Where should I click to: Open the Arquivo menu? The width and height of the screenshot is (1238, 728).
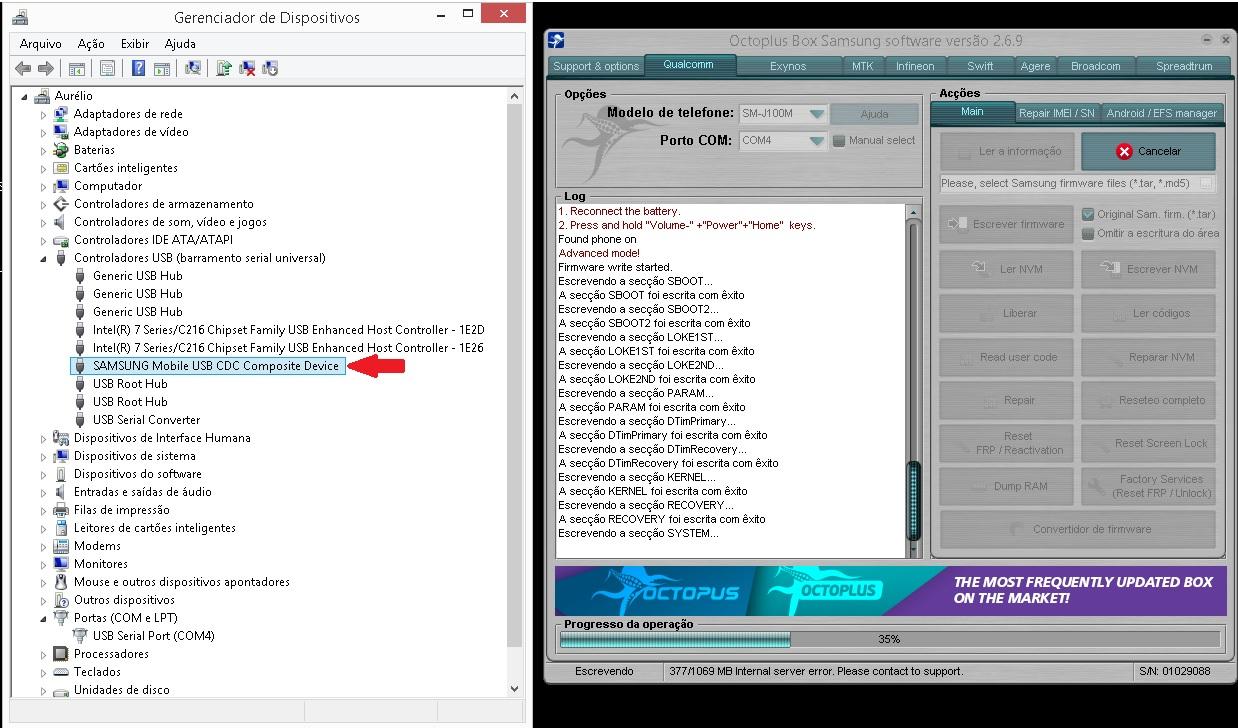click(x=41, y=44)
